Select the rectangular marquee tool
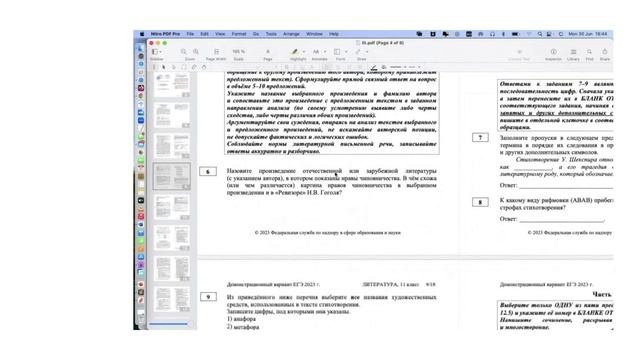 click(x=184, y=67)
